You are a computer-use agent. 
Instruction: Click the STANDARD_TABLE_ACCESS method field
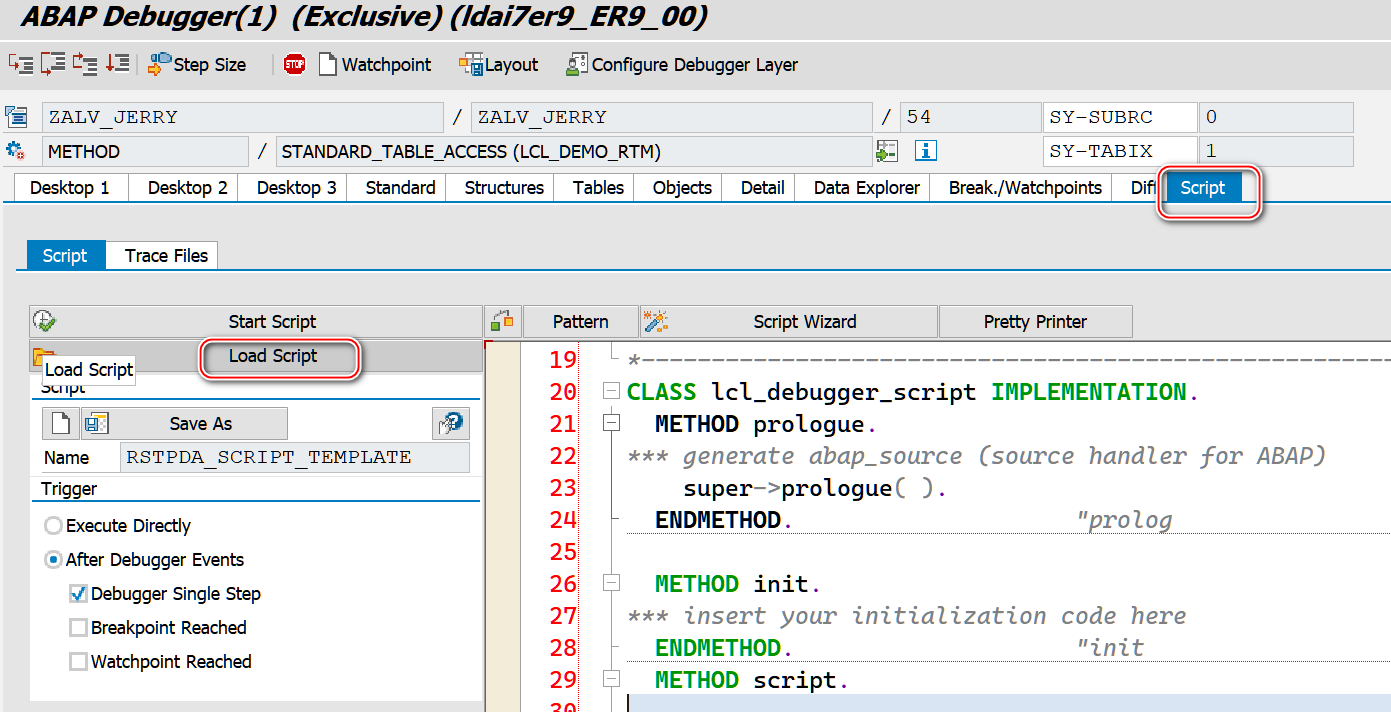[573, 152]
